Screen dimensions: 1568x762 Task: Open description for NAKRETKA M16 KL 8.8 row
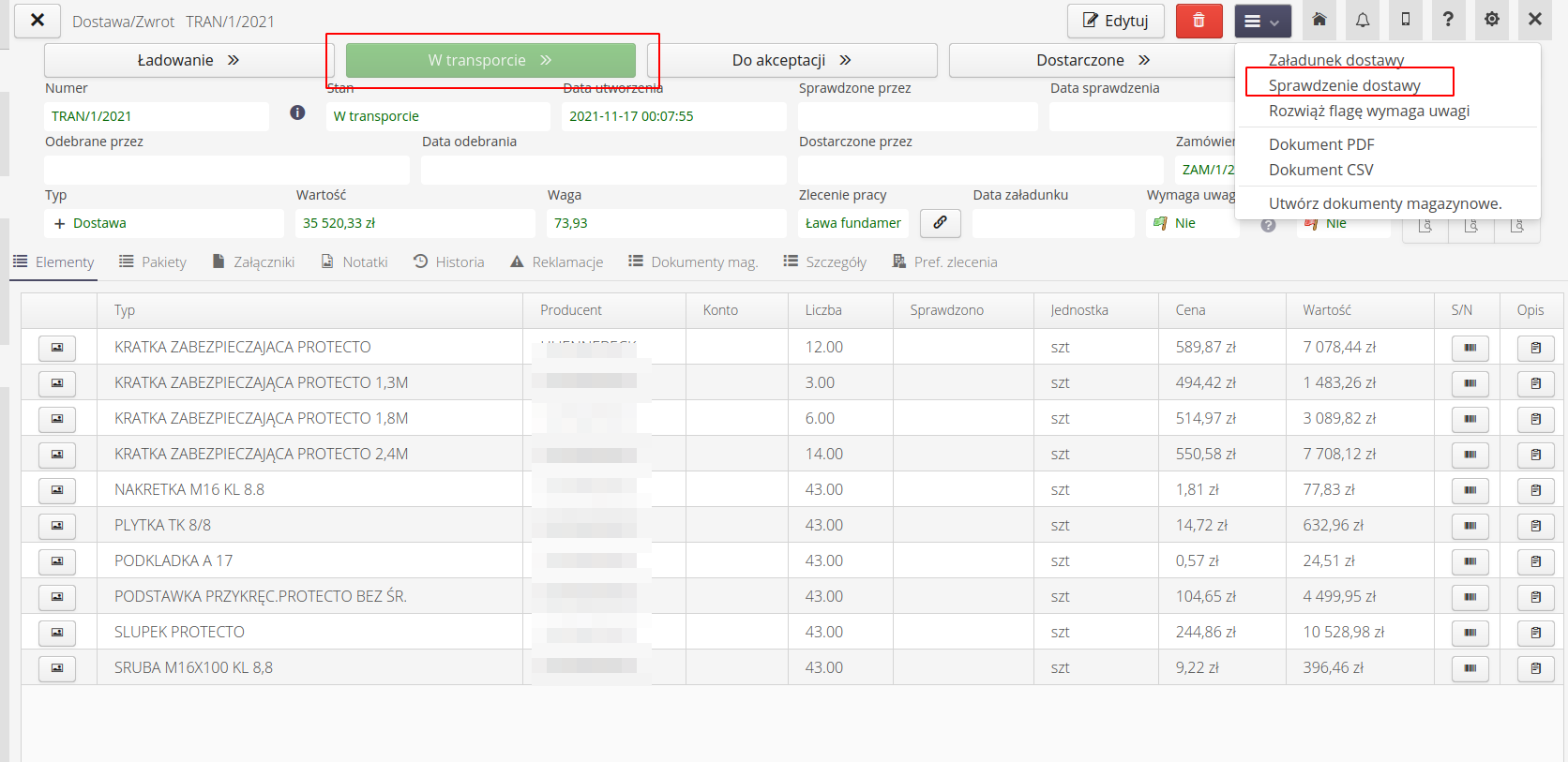pyautogui.click(x=1535, y=490)
